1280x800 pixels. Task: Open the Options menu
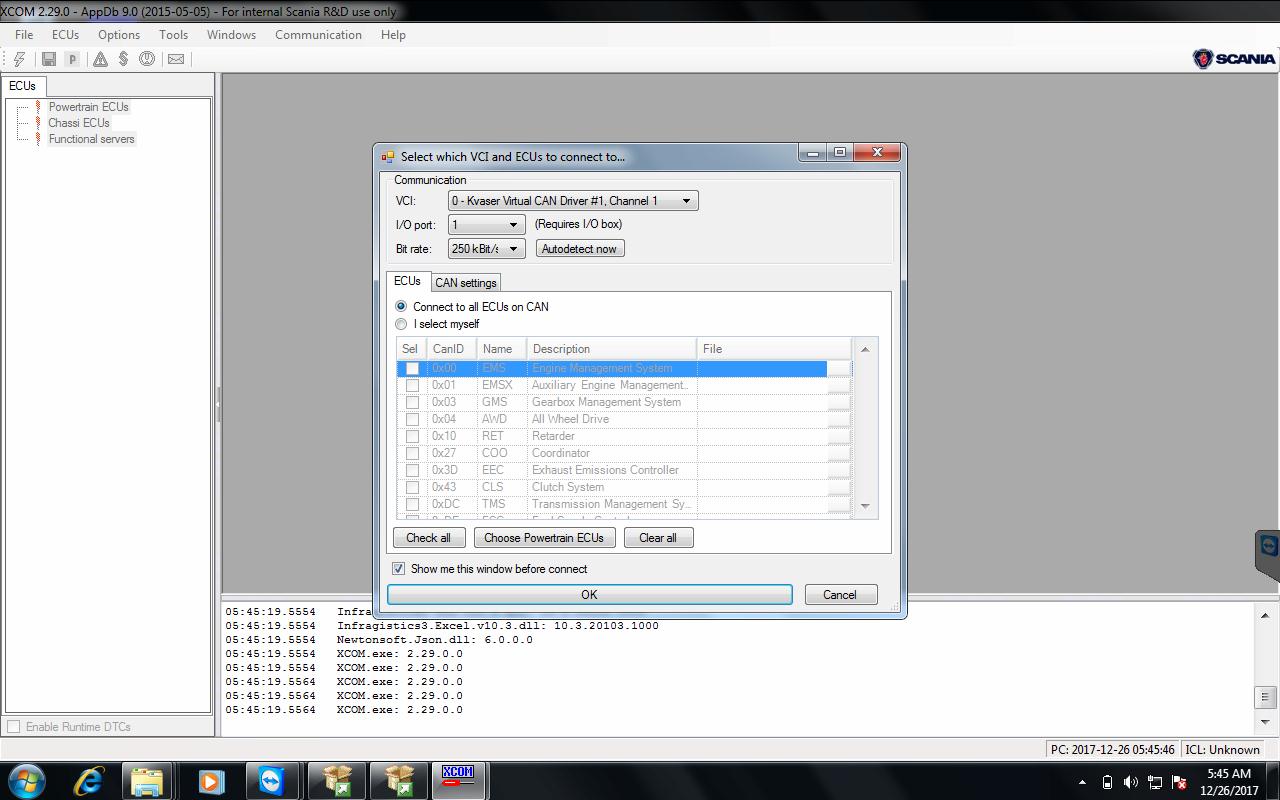pyautogui.click(x=119, y=34)
